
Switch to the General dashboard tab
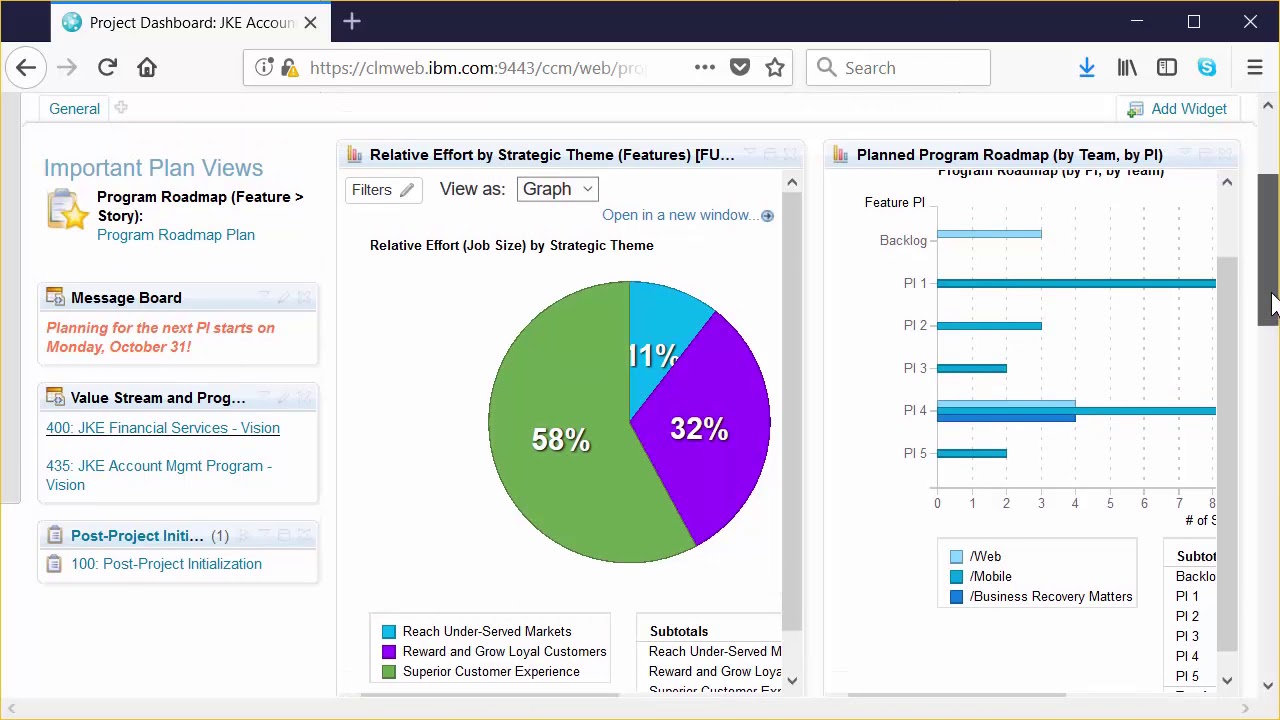pos(75,109)
